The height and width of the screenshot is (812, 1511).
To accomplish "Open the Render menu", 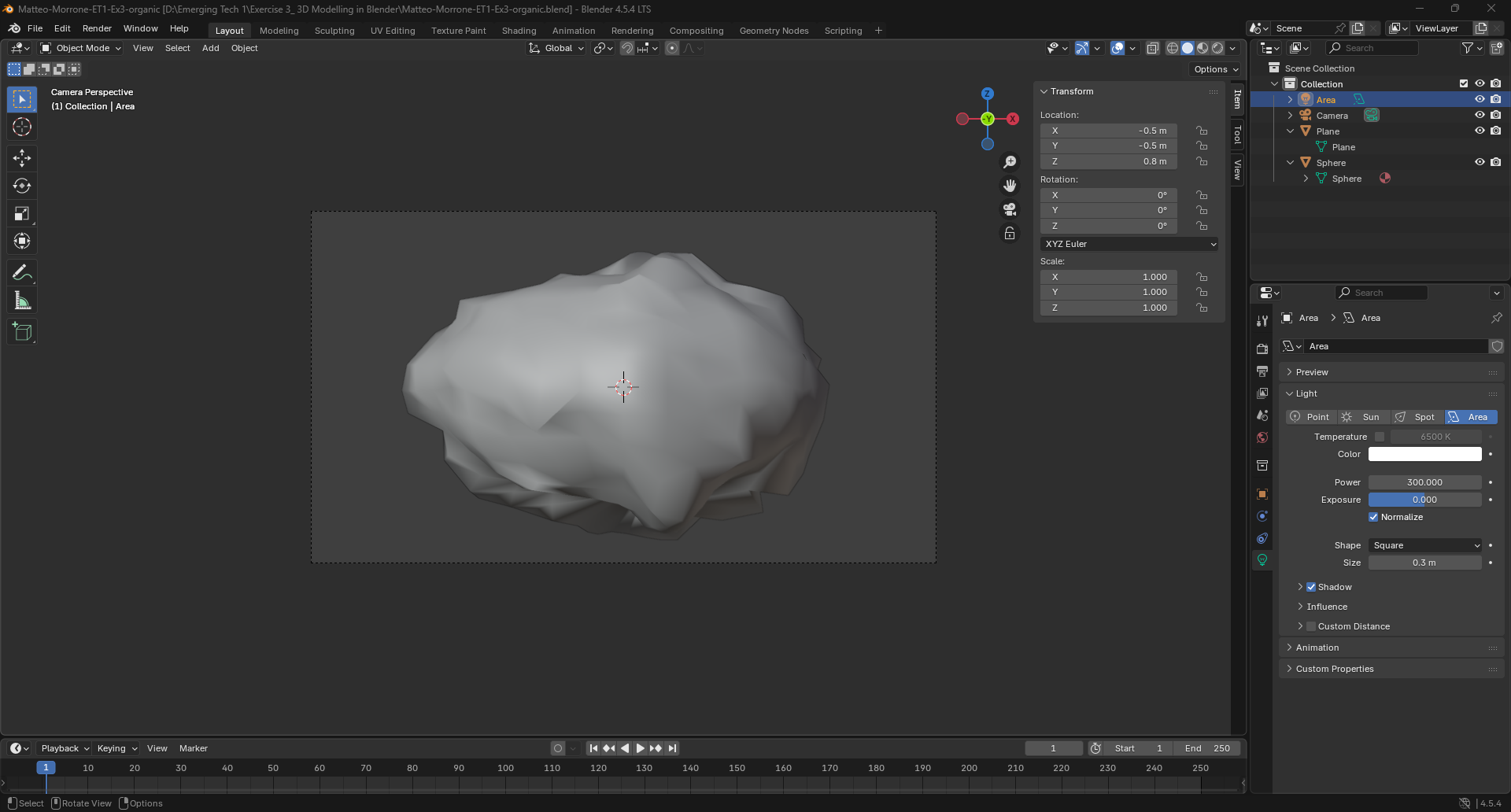I will [97, 28].
